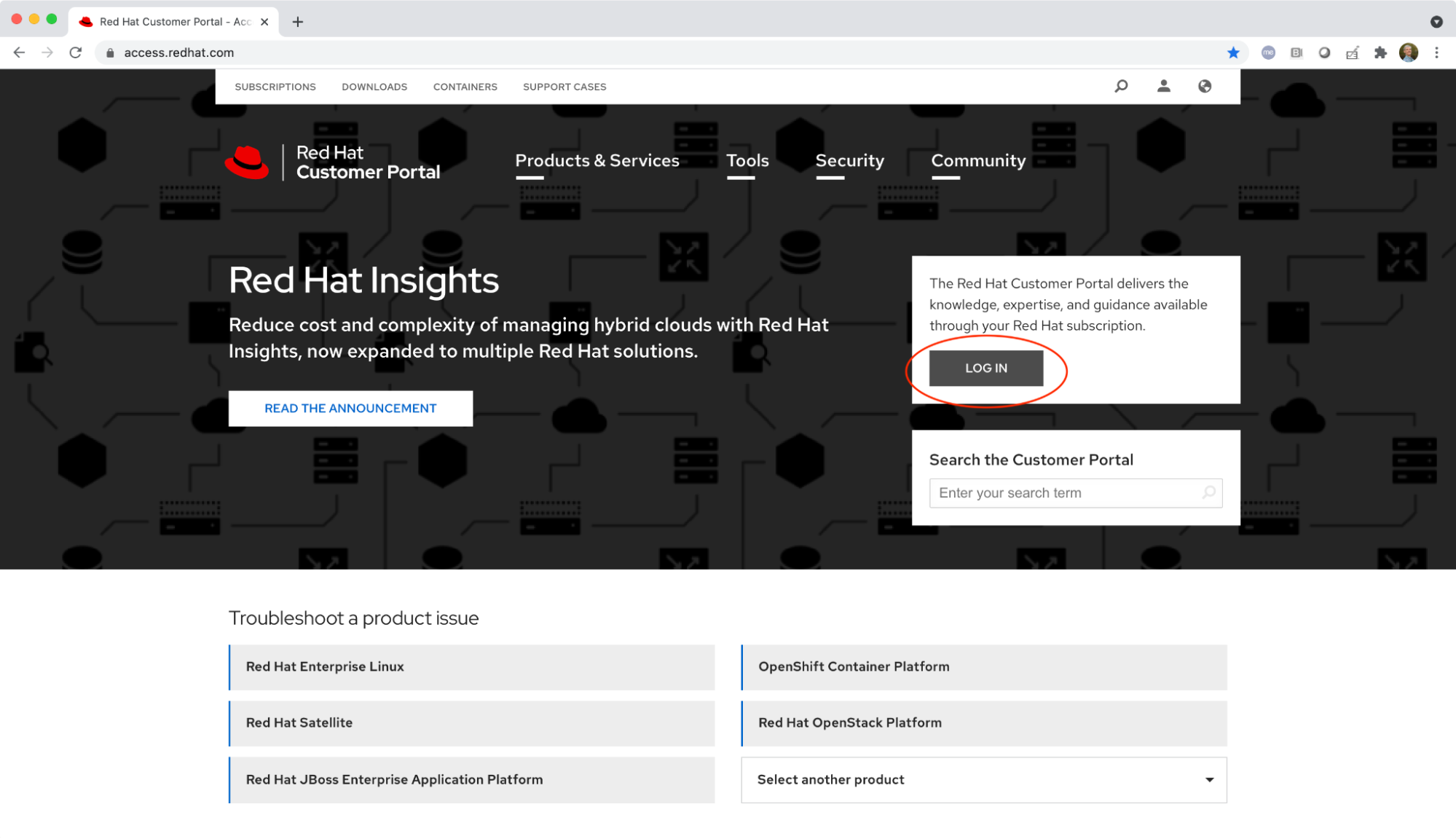Screen dimensions: 1456x839
Task: Open the user account icon
Action: point(1163,86)
